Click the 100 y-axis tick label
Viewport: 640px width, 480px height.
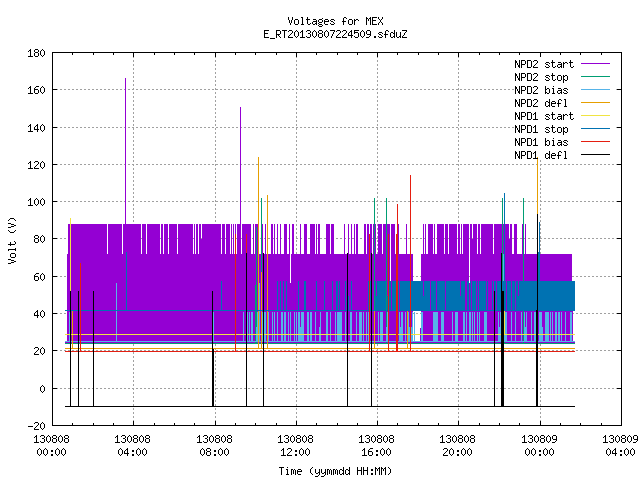(36, 202)
